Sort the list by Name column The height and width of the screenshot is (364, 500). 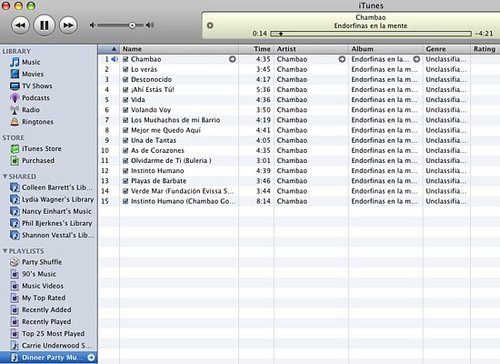(x=179, y=49)
